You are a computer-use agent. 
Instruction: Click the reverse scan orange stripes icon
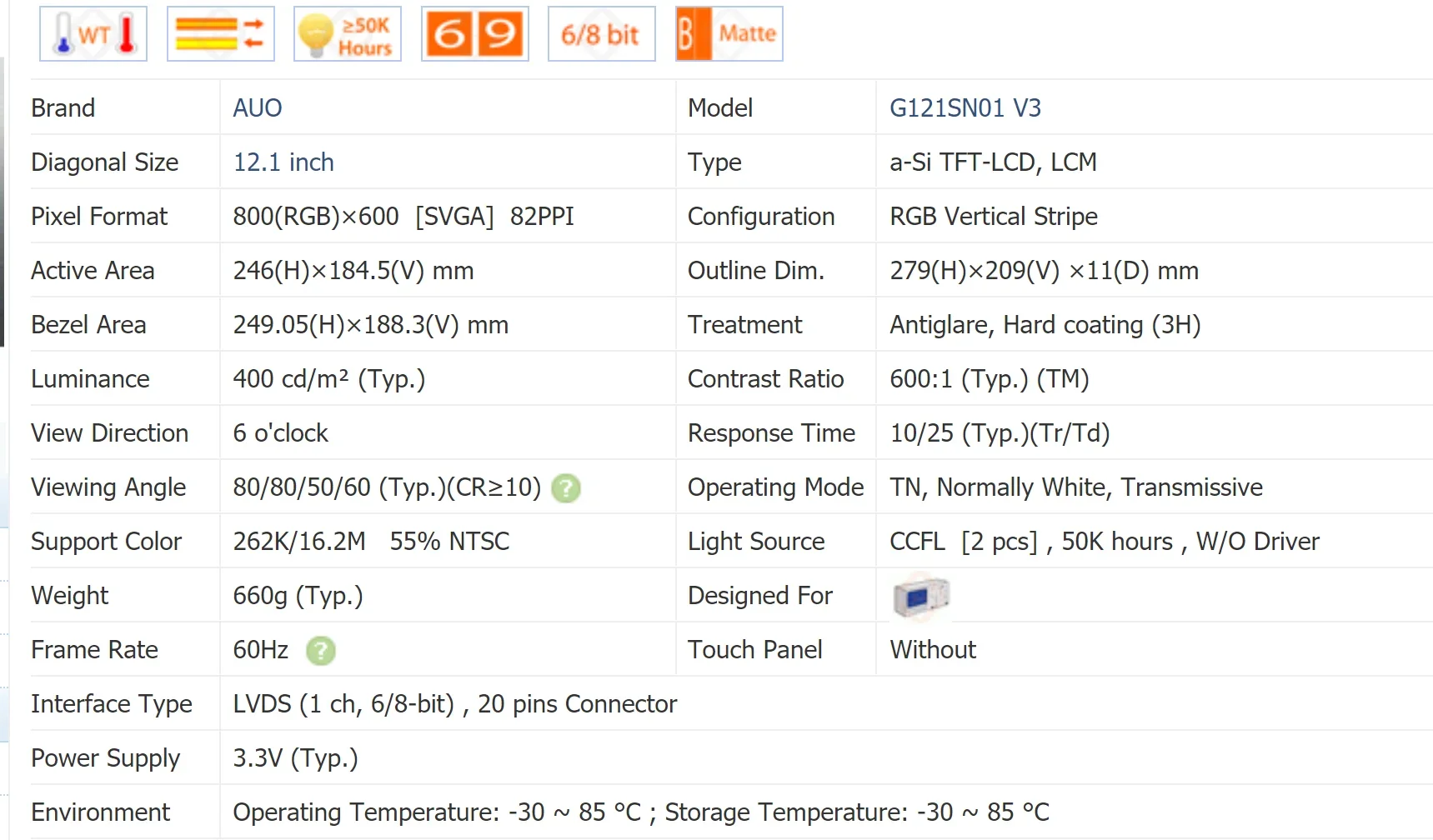click(x=221, y=33)
